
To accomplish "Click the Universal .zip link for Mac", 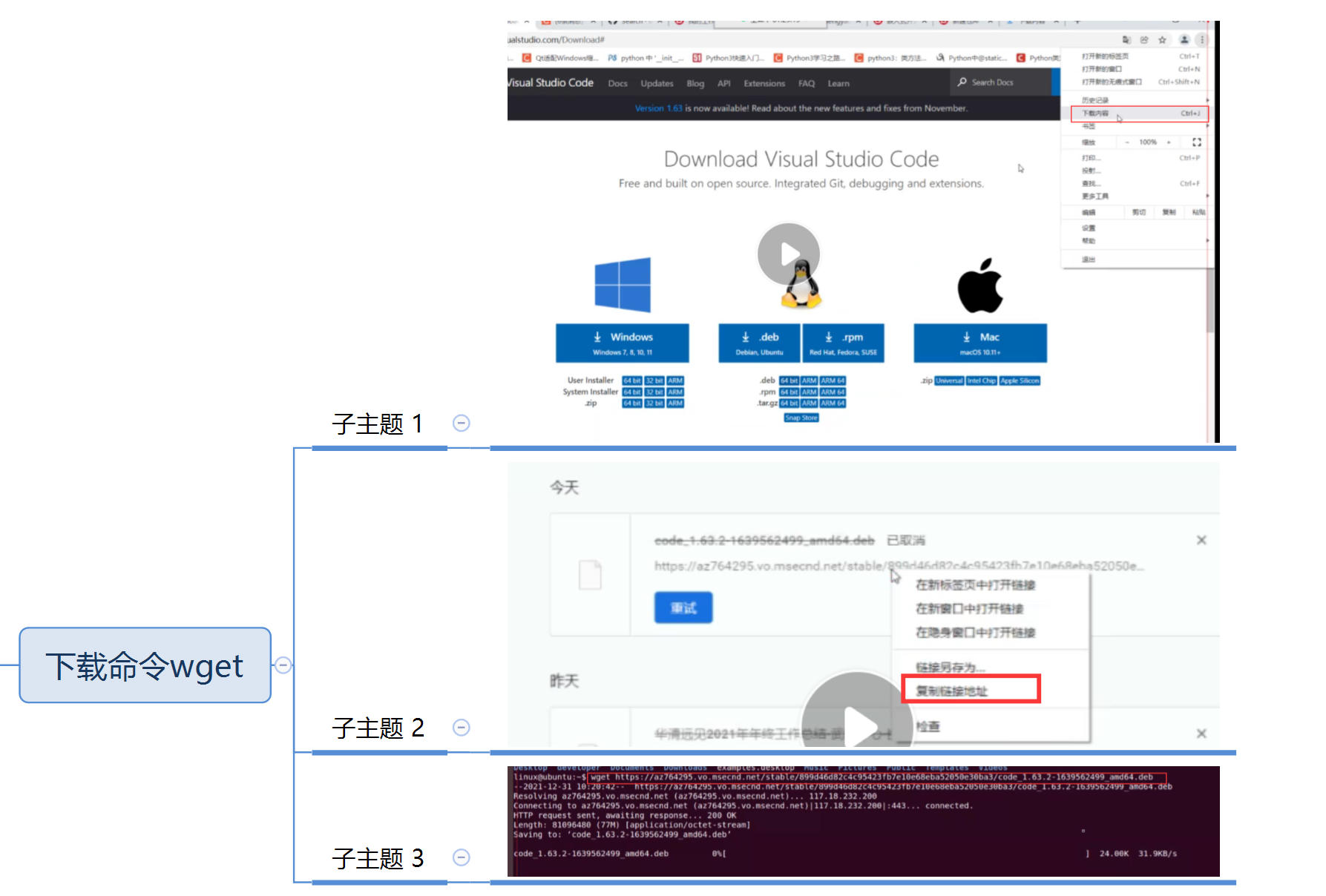I will pyautogui.click(x=949, y=381).
